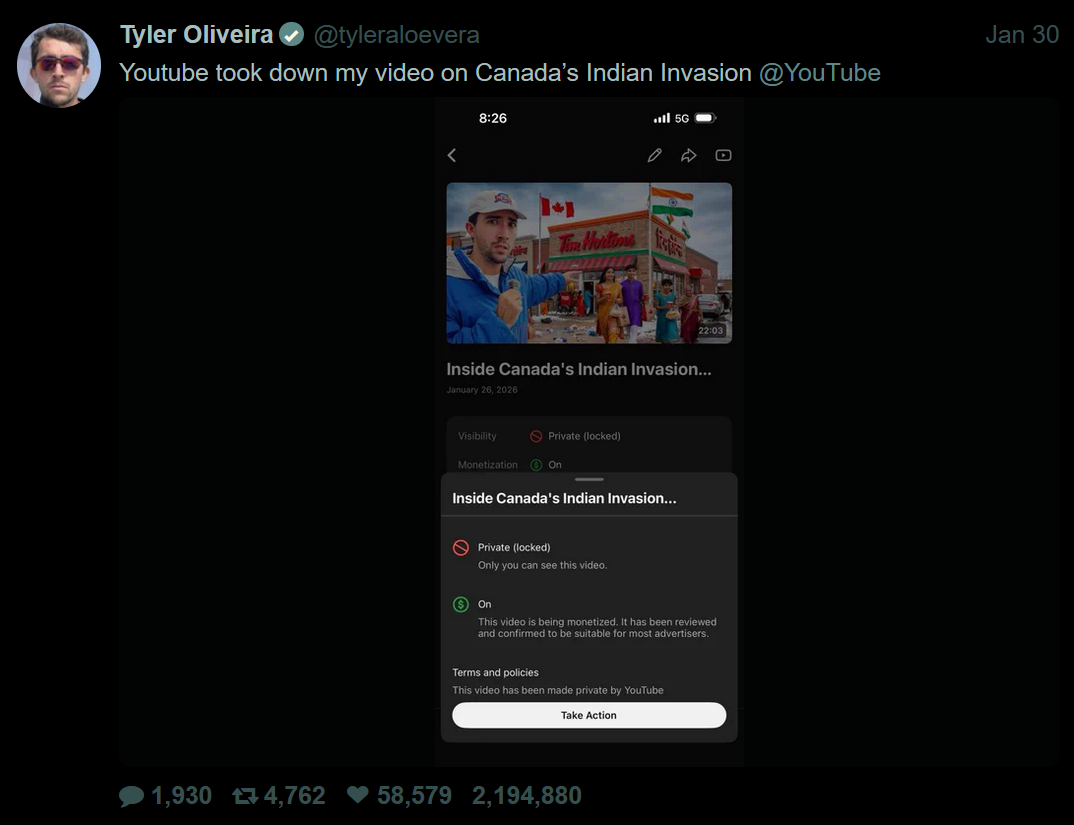Click the Tyler Oliveira display name
The width and height of the screenshot is (1074, 825).
tap(196, 35)
